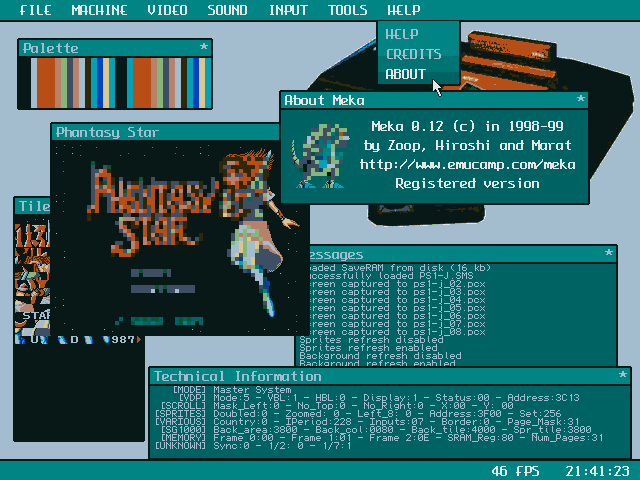The image size is (640, 480).
Task: Click the Tile window title
Action: pos(34,206)
